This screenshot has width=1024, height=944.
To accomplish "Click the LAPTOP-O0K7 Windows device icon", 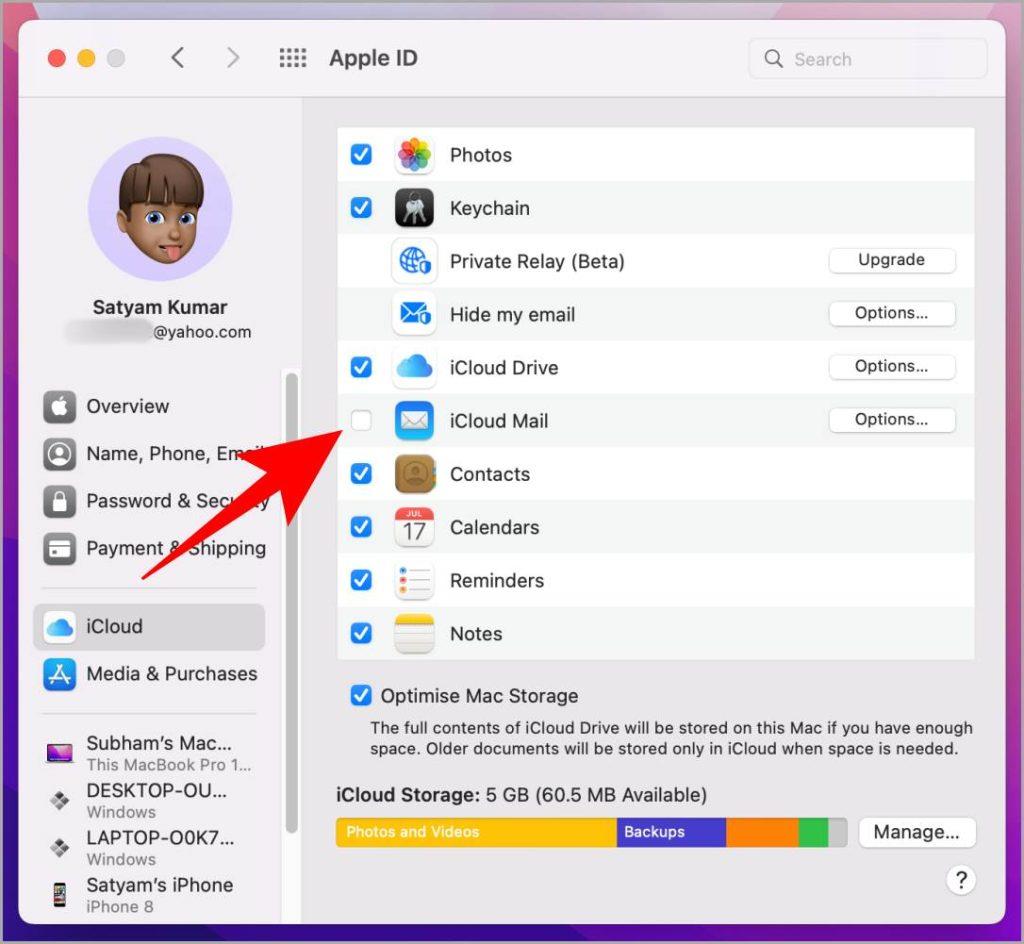I will tap(59, 847).
